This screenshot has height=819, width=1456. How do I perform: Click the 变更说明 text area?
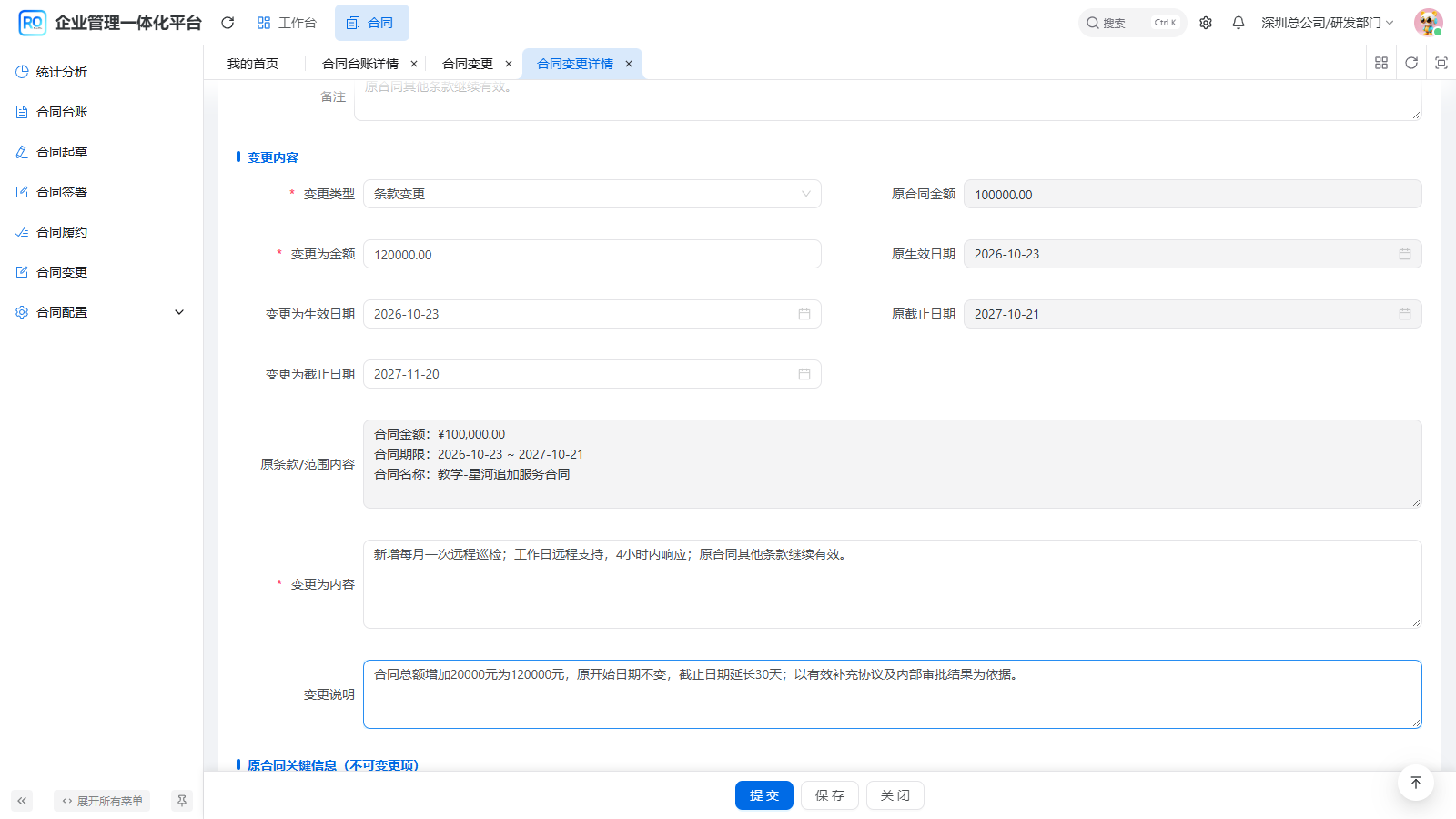(x=893, y=694)
